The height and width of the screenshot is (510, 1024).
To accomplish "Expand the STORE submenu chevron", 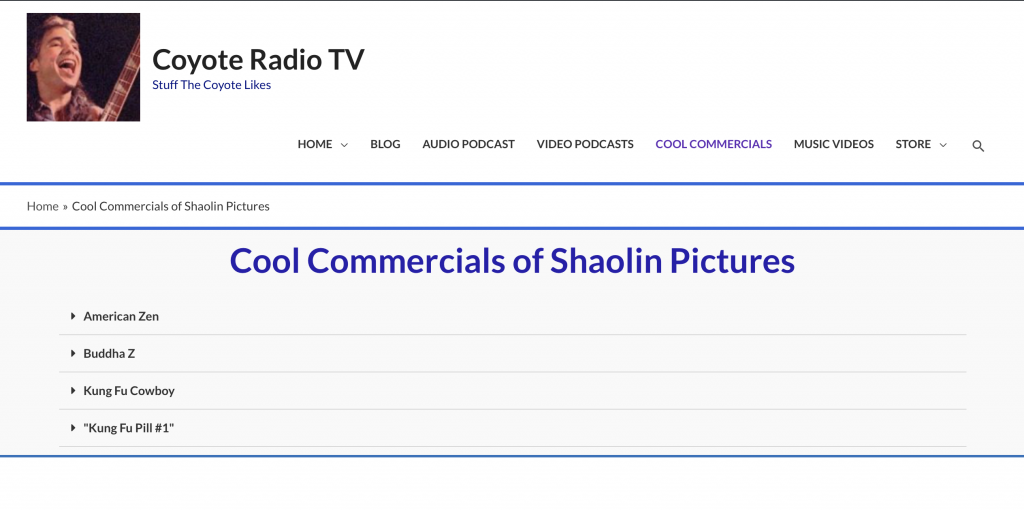I will pos(943,145).
